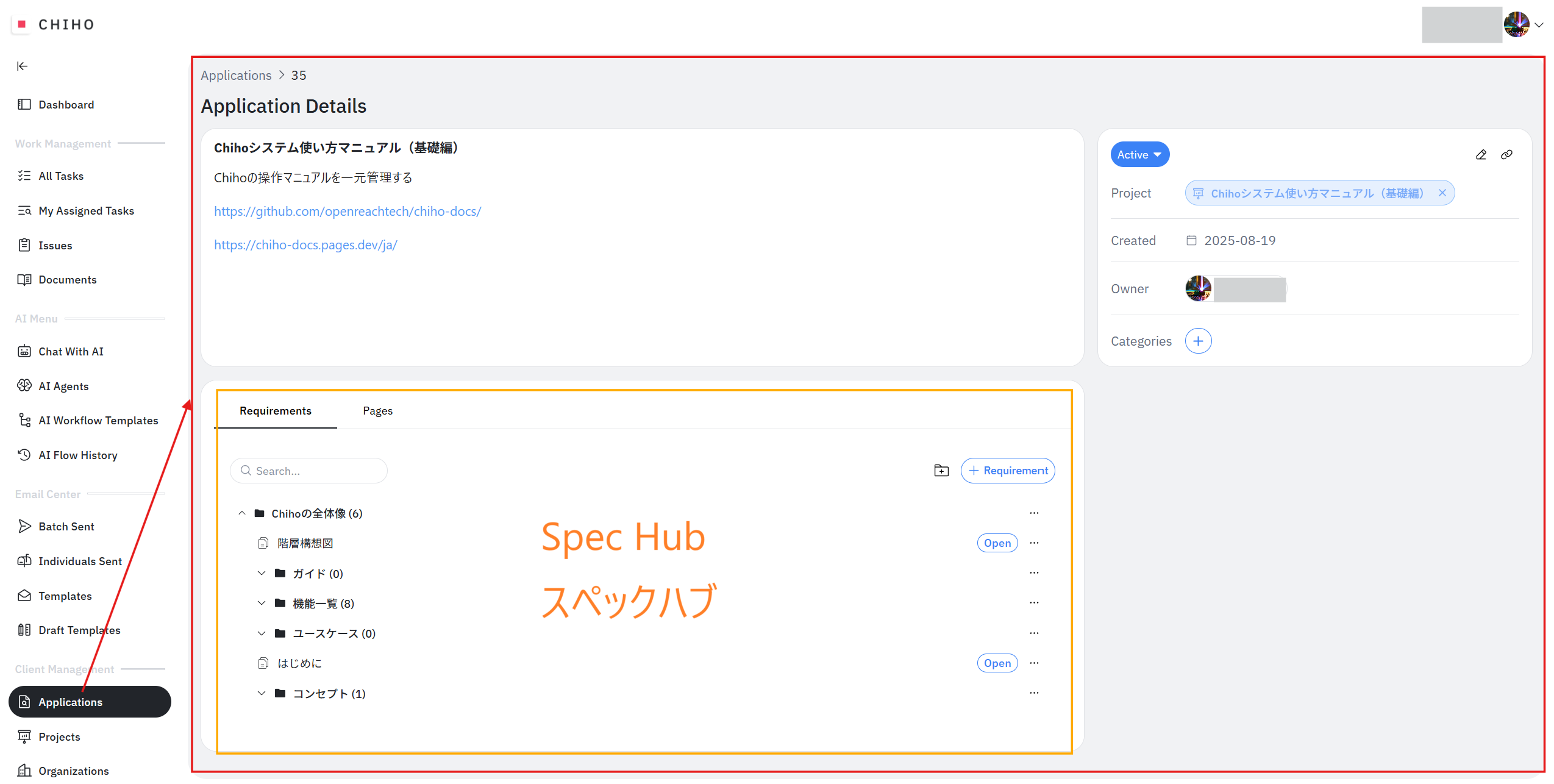Expand the 機能一覧 folder
This screenshot has height=784, width=1554.
262,604
